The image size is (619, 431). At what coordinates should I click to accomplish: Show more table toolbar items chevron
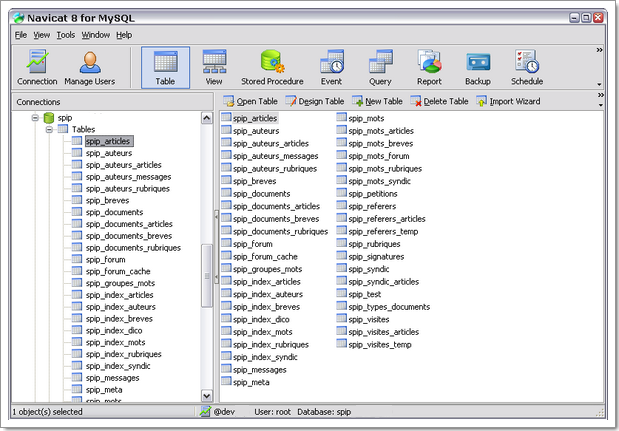tap(600, 95)
